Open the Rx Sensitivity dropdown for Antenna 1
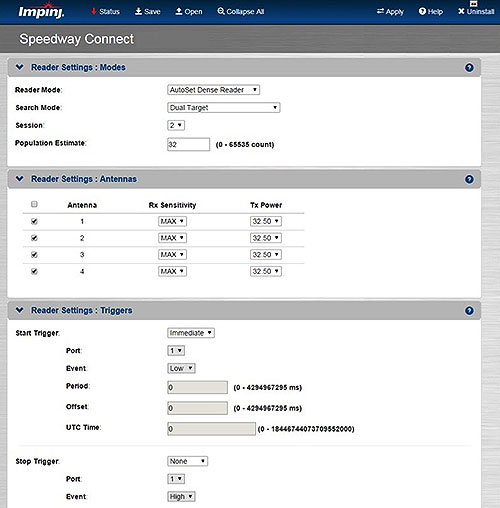This screenshot has height=508, width=500. click(x=172, y=221)
